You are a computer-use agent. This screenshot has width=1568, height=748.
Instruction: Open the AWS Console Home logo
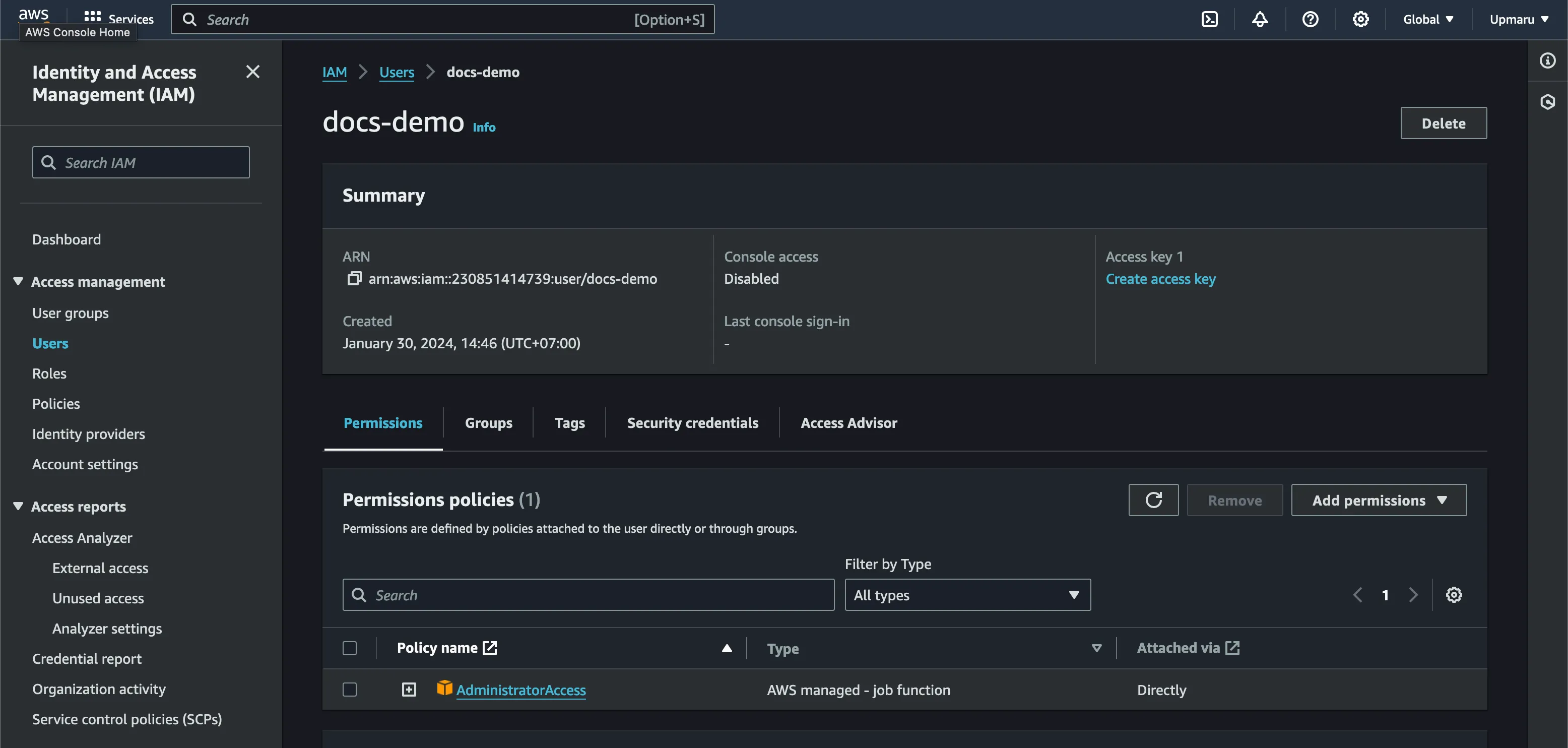[x=33, y=15]
